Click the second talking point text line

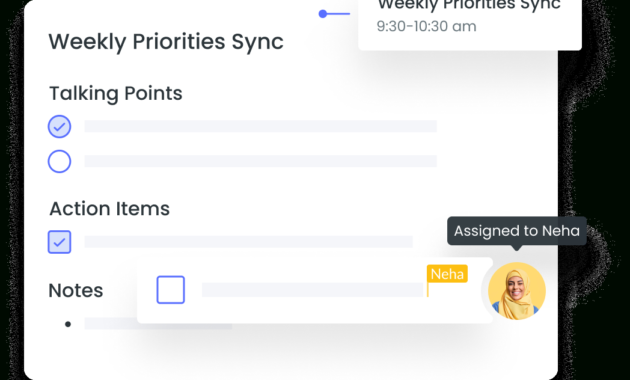pyautogui.click(x=260, y=161)
